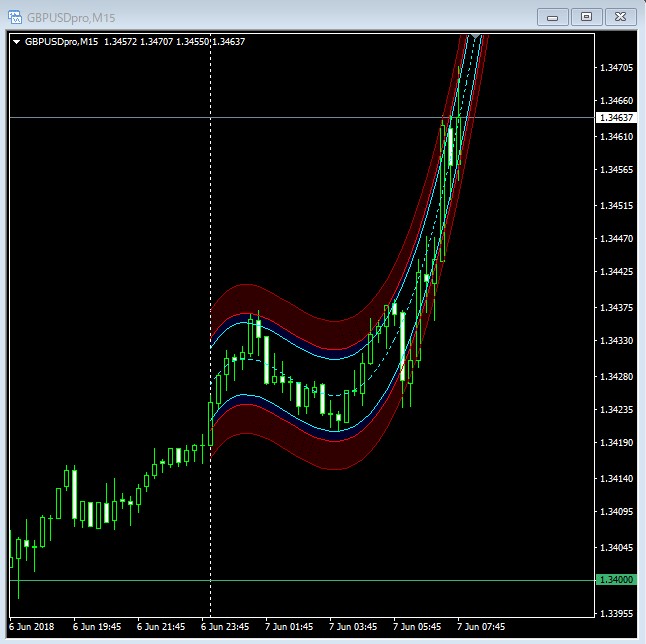646x644 pixels.
Task: Click price scale value 1.34565
Action: coord(616,169)
